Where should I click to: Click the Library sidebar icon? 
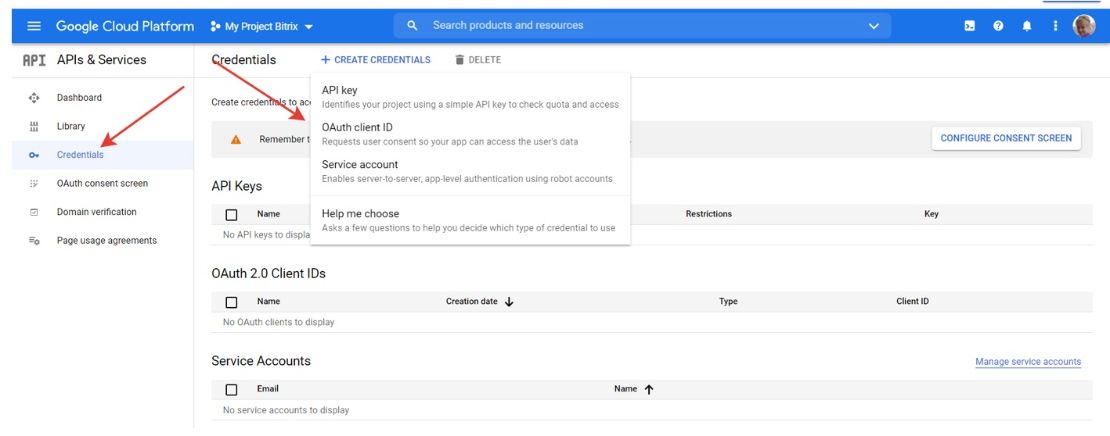pyautogui.click(x=35, y=126)
